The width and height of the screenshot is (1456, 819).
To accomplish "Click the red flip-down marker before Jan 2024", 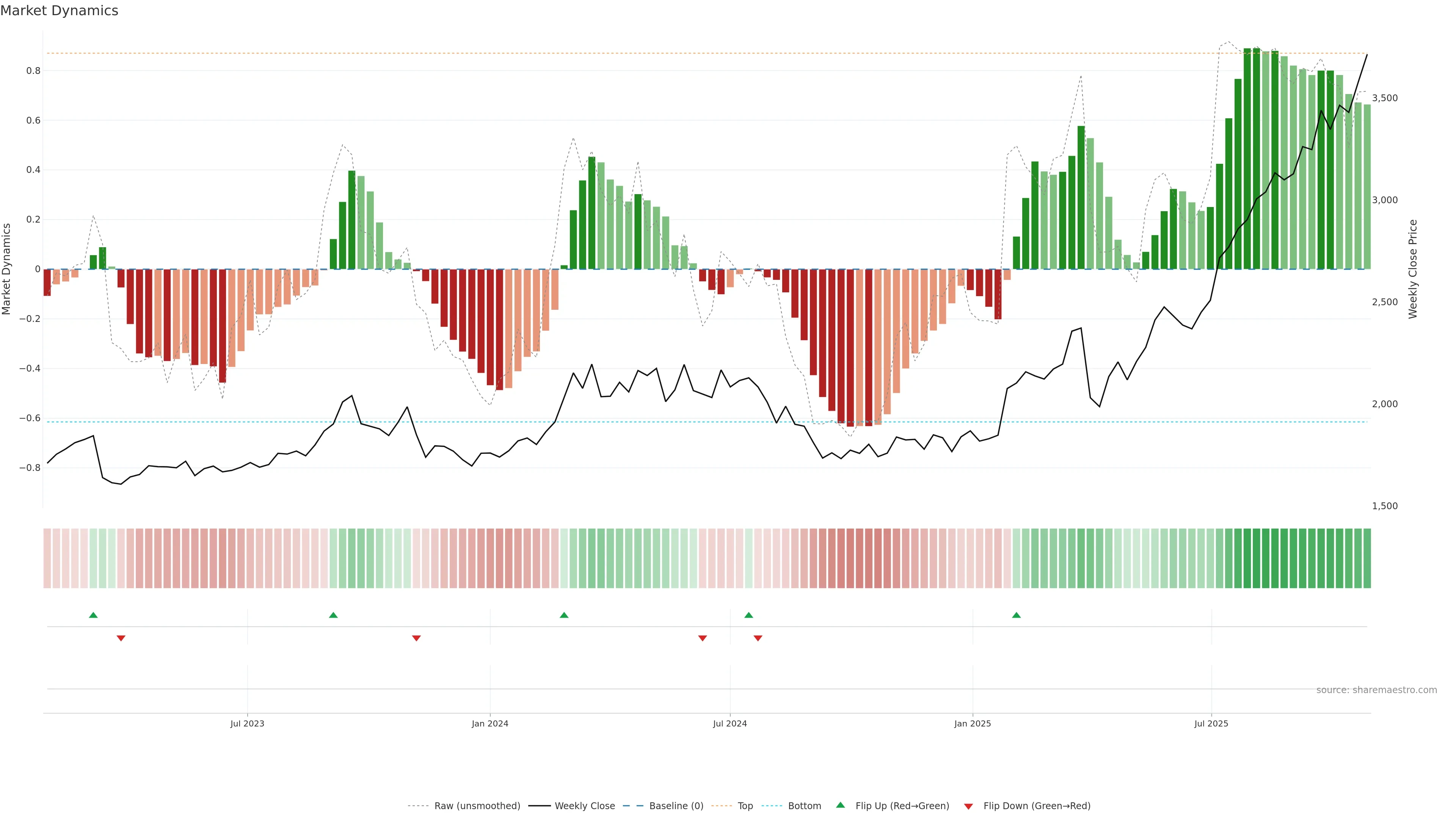I will [x=417, y=638].
